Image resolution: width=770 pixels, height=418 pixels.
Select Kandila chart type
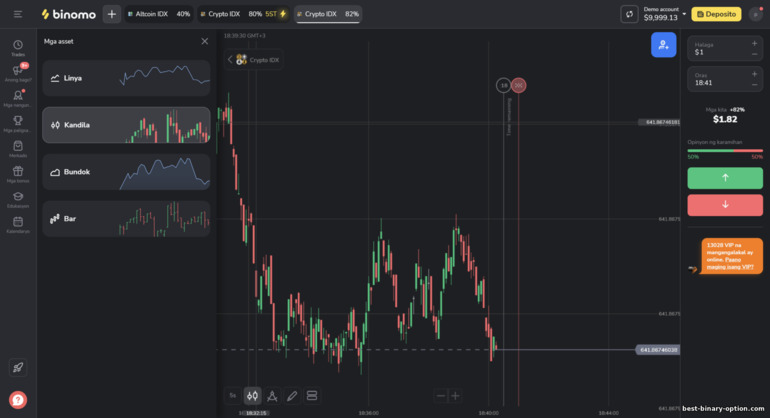tap(126, 125)
